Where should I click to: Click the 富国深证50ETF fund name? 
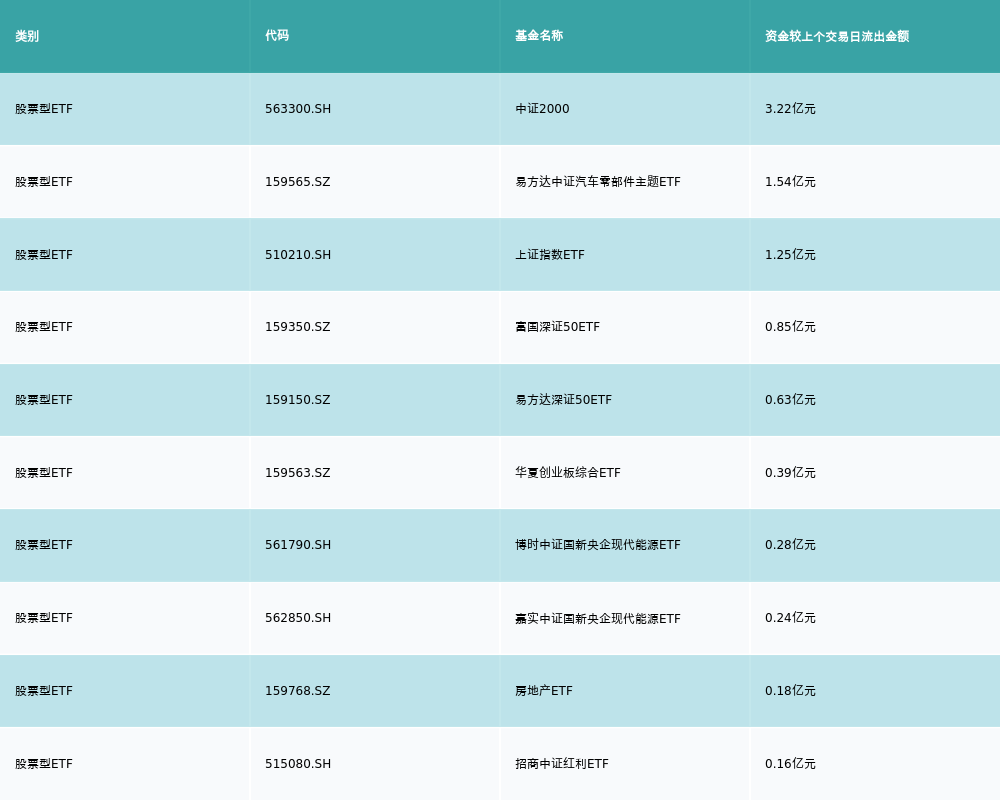click(557, 327)
